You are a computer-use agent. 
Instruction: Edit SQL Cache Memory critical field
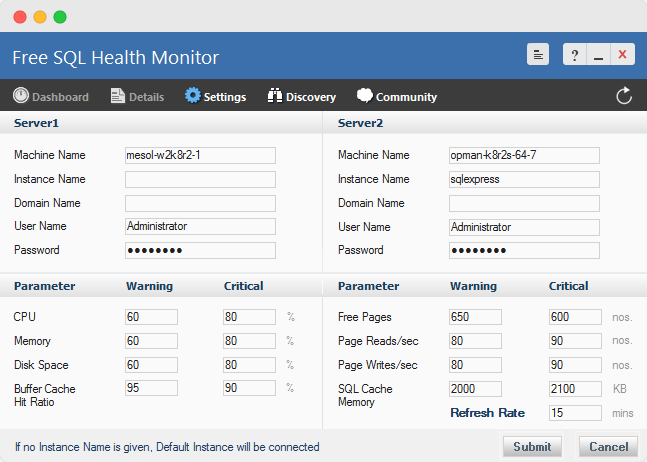[x=575, y=389]
